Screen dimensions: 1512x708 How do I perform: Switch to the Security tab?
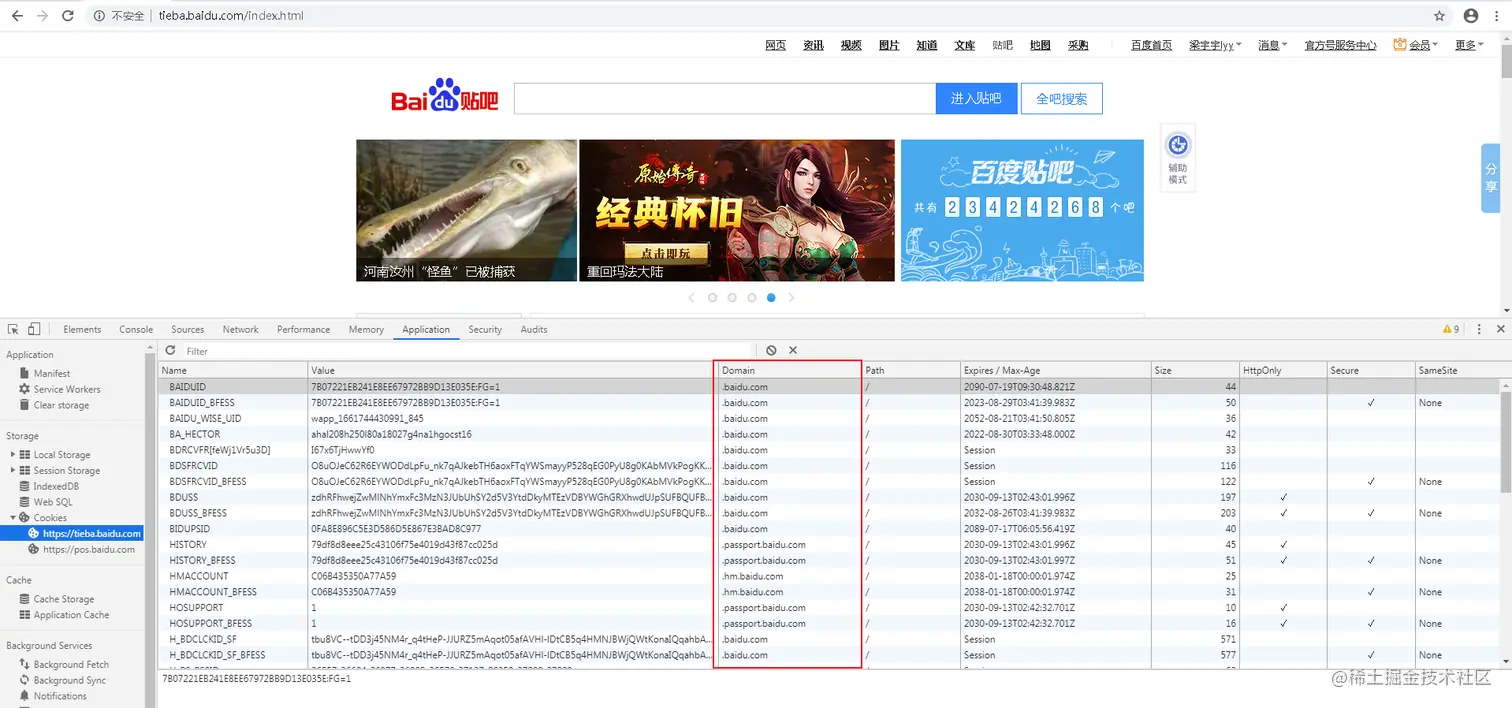485,329
